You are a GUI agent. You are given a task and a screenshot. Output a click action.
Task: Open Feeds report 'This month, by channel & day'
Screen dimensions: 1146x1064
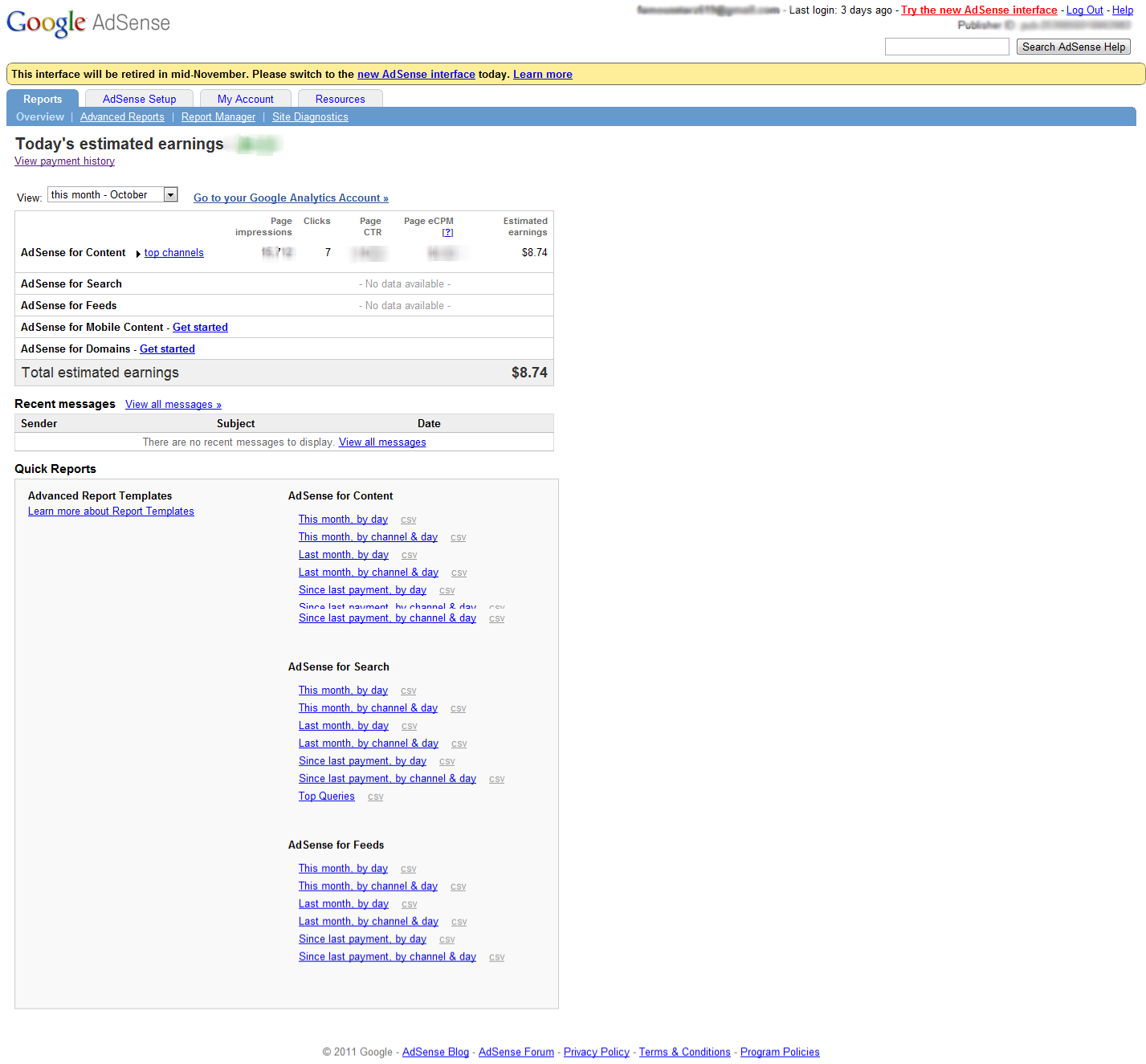[x=368, y=887]
